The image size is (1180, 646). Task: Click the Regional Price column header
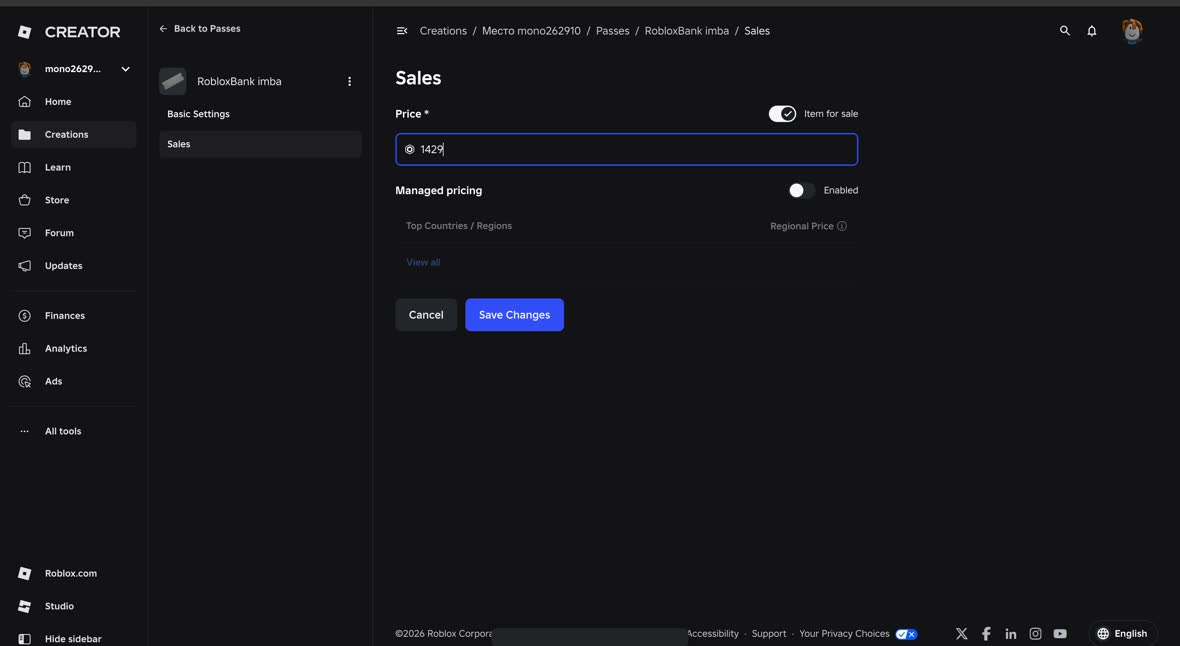tap(801, 226)
